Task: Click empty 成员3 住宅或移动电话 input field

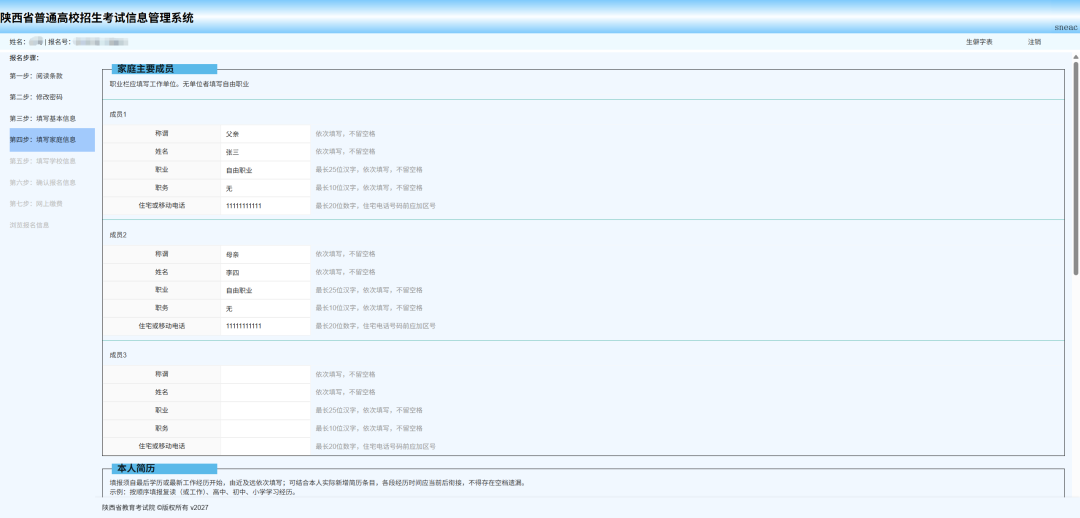Action: click(x=265, y=446)
